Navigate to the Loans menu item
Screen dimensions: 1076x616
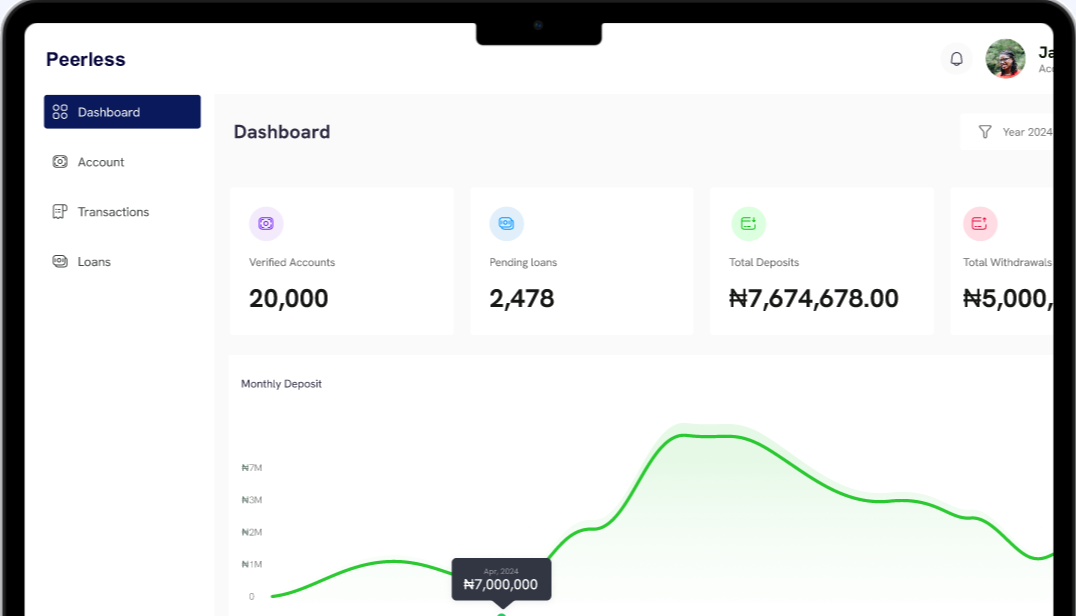94,262
